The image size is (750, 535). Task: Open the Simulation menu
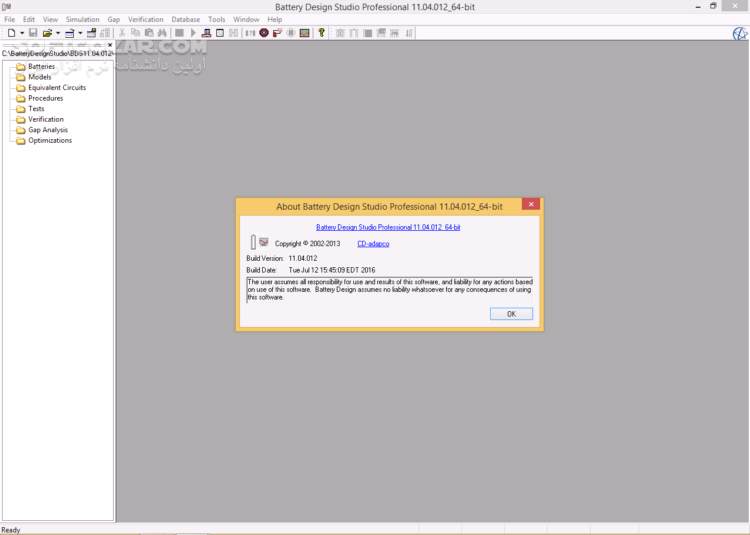[82, 19]
